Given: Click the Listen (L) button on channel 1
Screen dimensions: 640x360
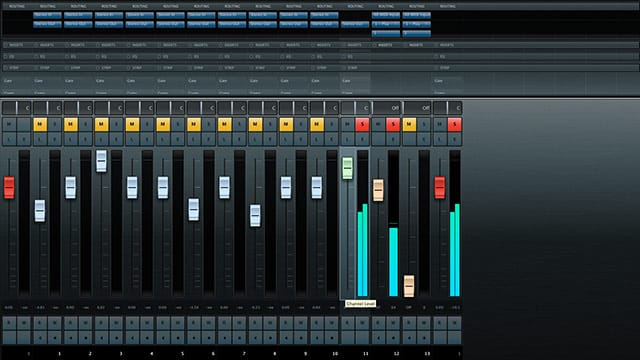Looking at the screenshot, I should click(x=40, y=139).
